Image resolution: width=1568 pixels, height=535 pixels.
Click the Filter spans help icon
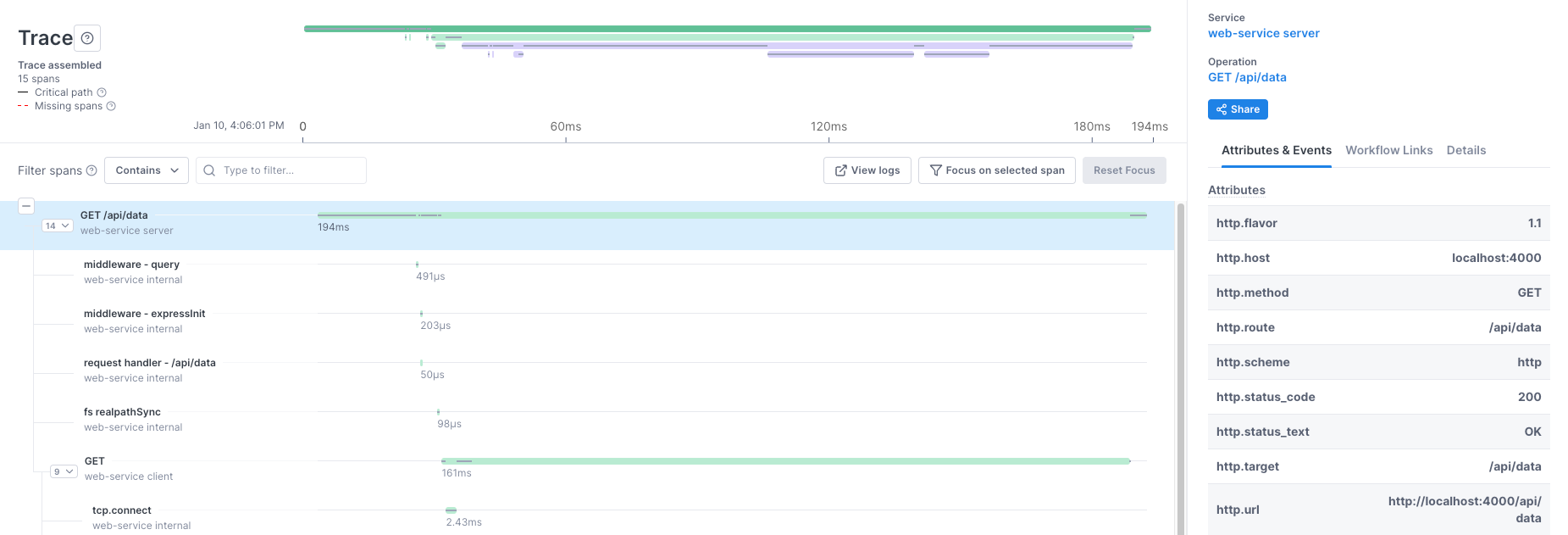pos(91,170)
